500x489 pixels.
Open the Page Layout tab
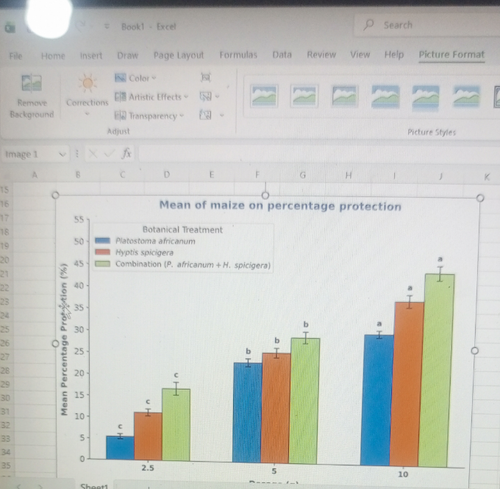(178, 55)
